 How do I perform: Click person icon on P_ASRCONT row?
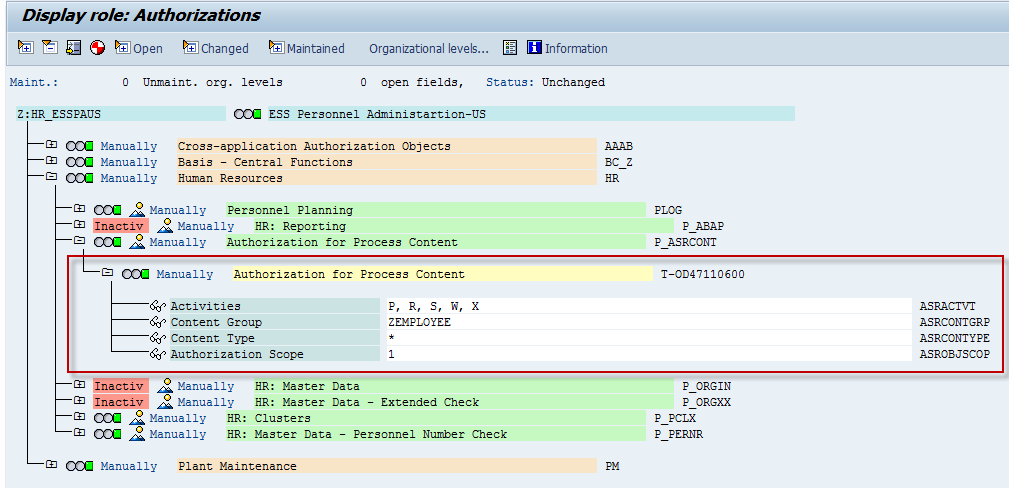click(136, 241)
